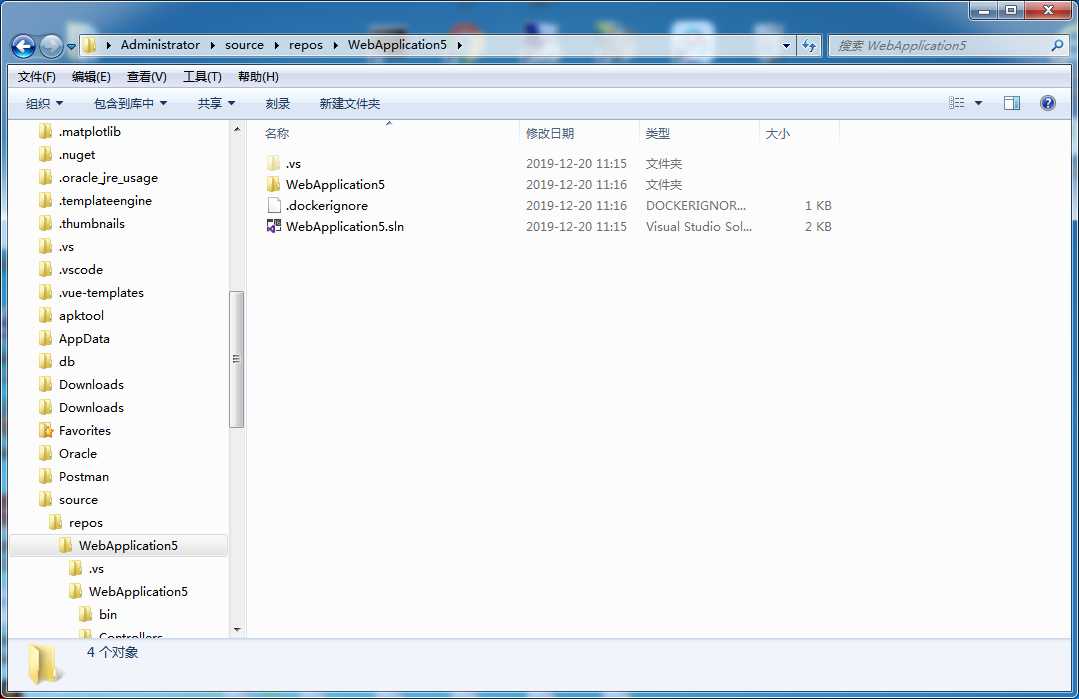This screenshot has width=1079, height=699.
Task: Open the 工具(T) menu
Action: pyautogui.click(x=202, y=76)
